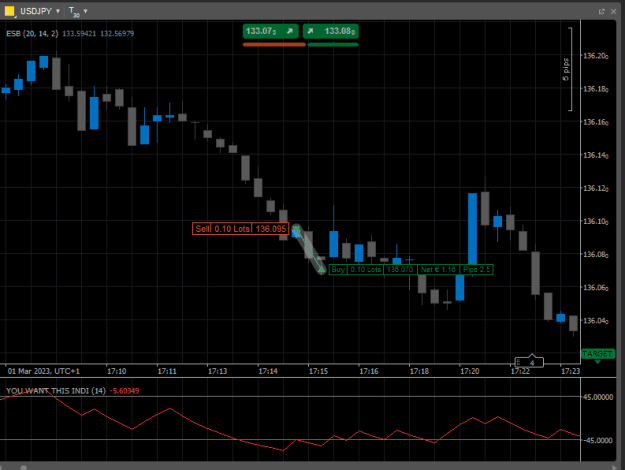The width and height of the screenshot is (625, 470).
Task: Click the grip handle in the countdown box
Action: point(518,362)
